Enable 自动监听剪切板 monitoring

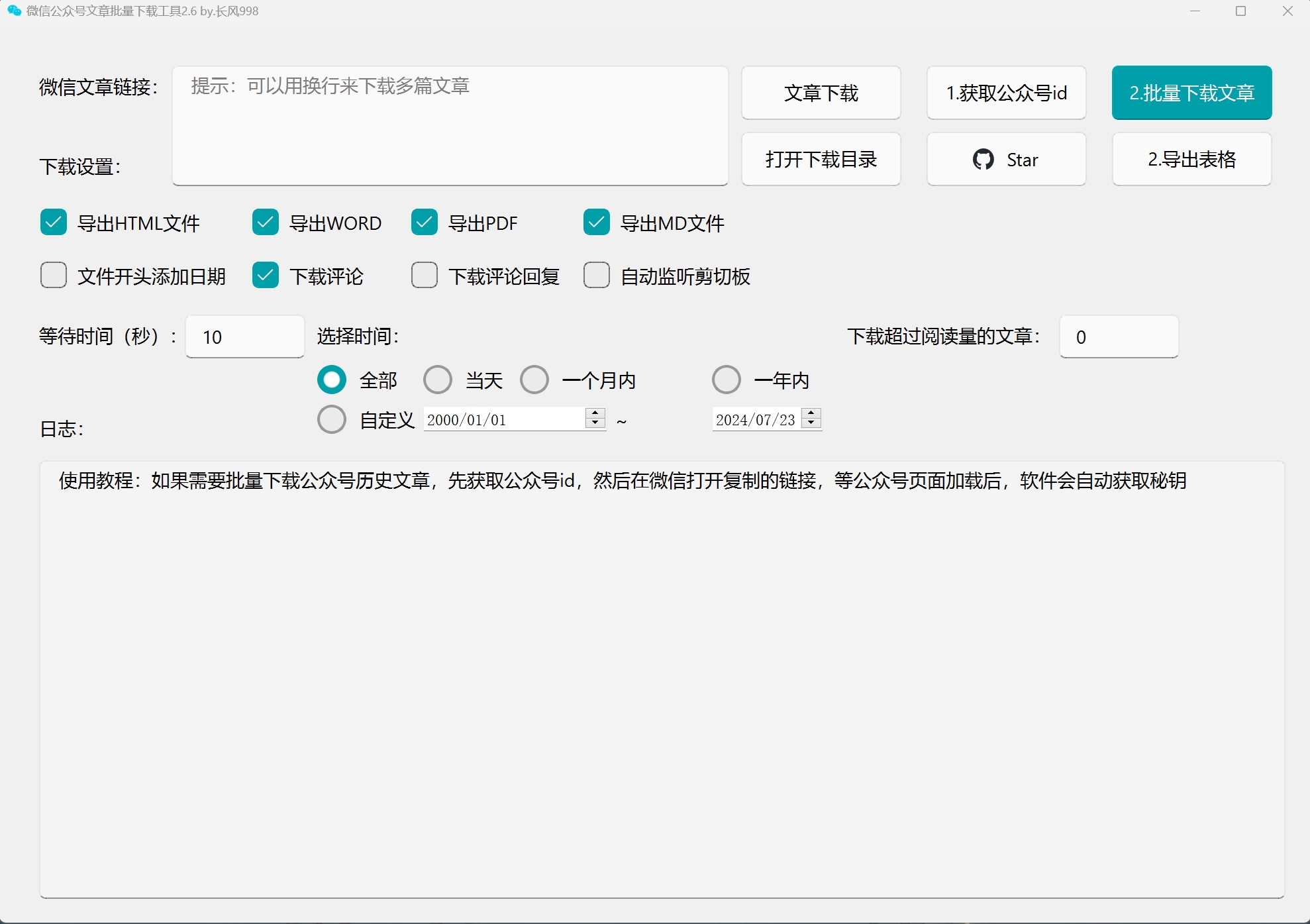point(596,276)
